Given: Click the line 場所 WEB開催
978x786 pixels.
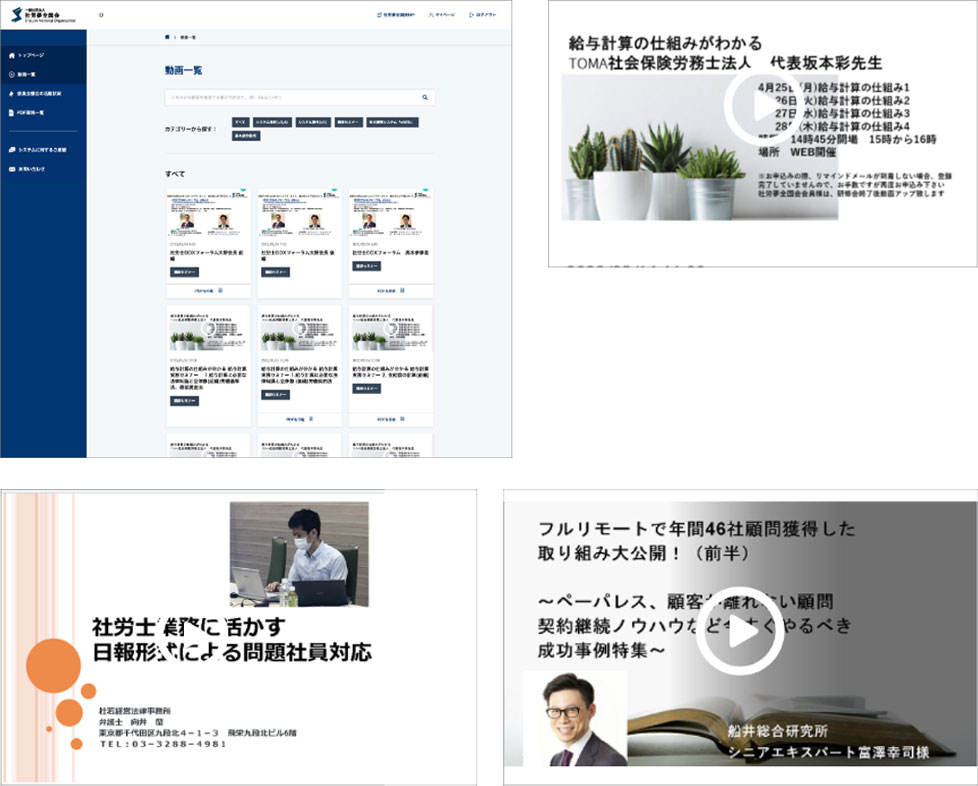Looking at the screenshot, I should pos(797,152).
